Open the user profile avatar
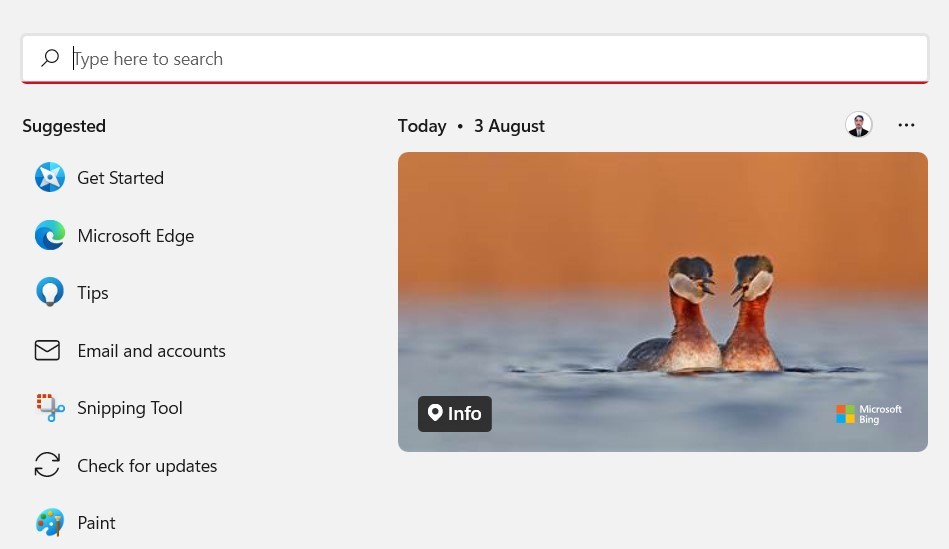The height and width of the screenshot is (549, 949). tap(858, 125)
